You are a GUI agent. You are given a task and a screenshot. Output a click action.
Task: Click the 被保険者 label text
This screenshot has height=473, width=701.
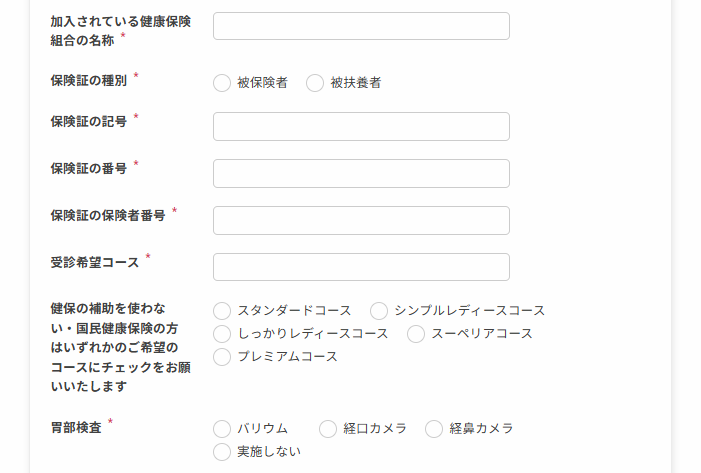[x=262, y=83]
